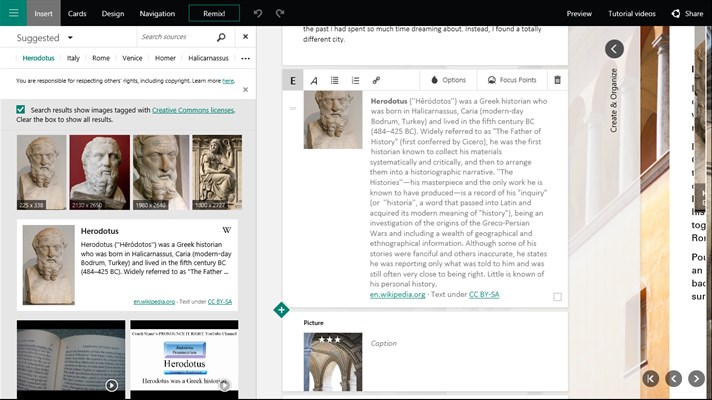Close the Suggested sources panel
The width and height of the screenshot is (712, 400).
tap(245, 36)
